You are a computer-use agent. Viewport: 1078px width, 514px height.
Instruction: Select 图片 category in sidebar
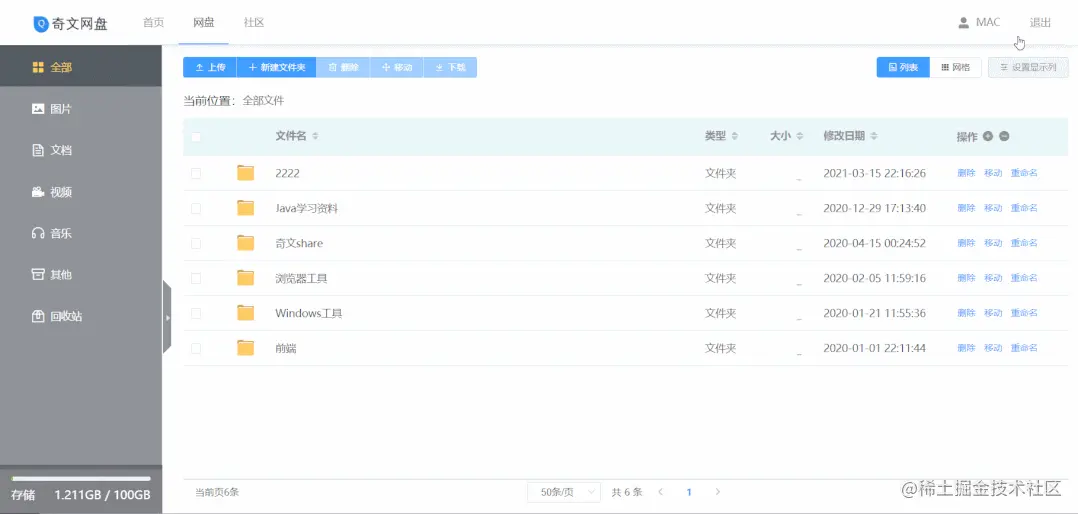click(81, 109)
